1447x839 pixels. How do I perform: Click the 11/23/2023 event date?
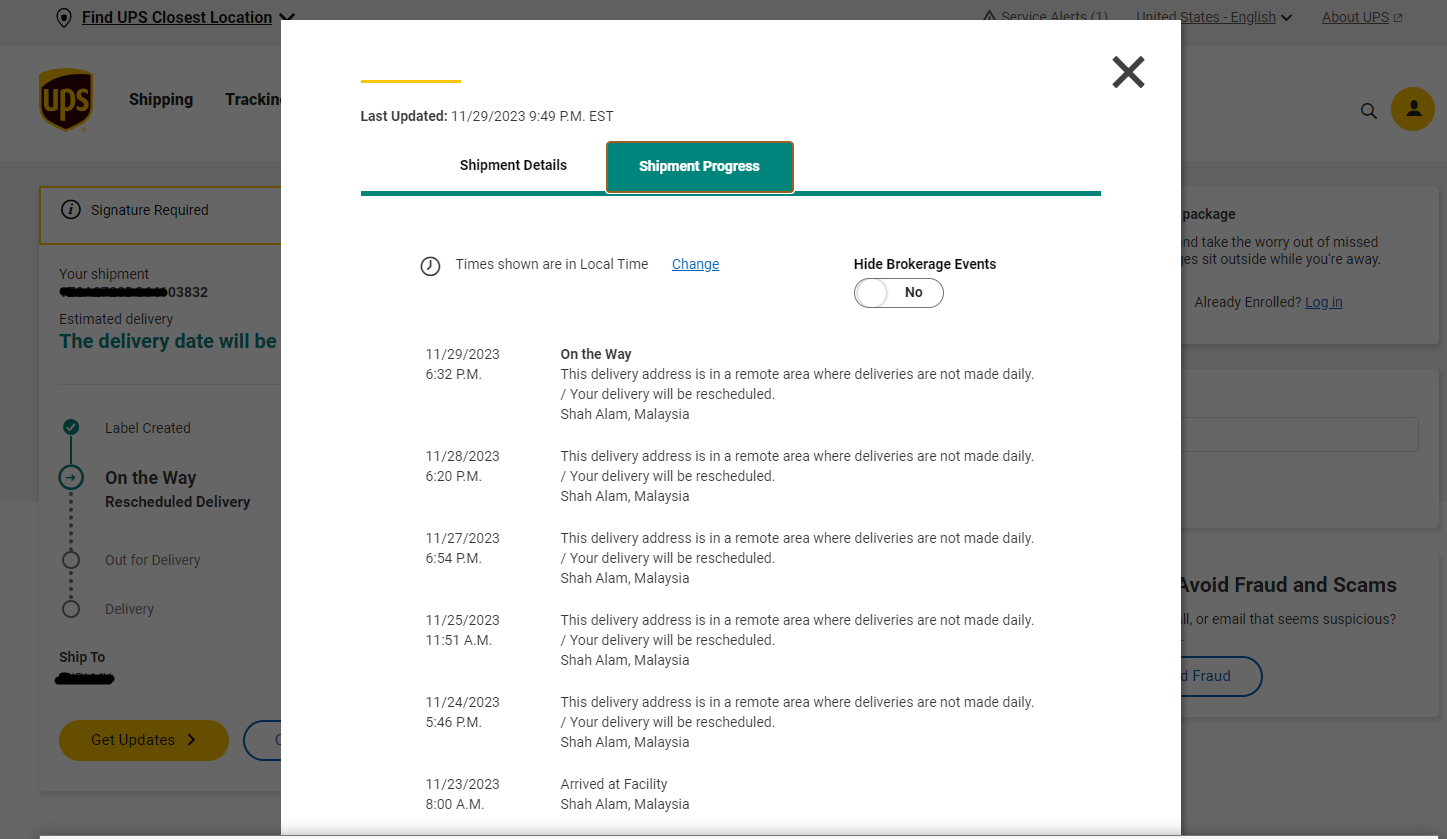(462, 784)
